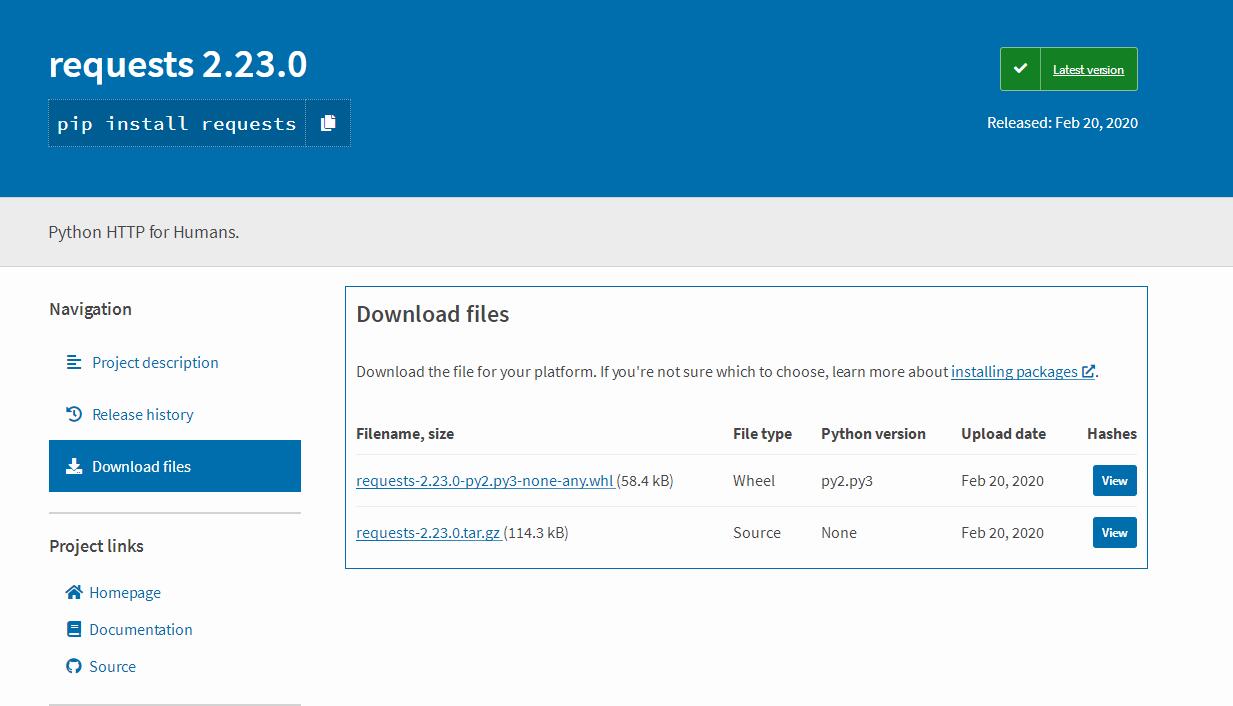
Task: Click the requests 2.23.0 title
Action: coord(178,64)
